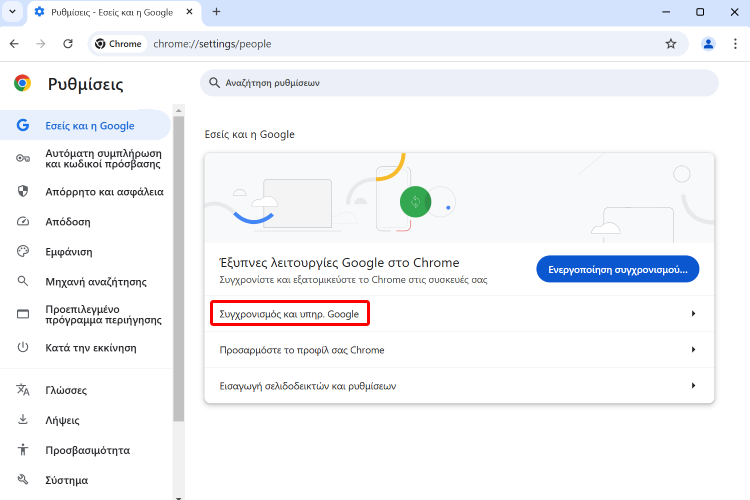This screenshot has width=750, height=500.
Task: Click the wrench icon for Σύστημα
Action: pos(22,479)
